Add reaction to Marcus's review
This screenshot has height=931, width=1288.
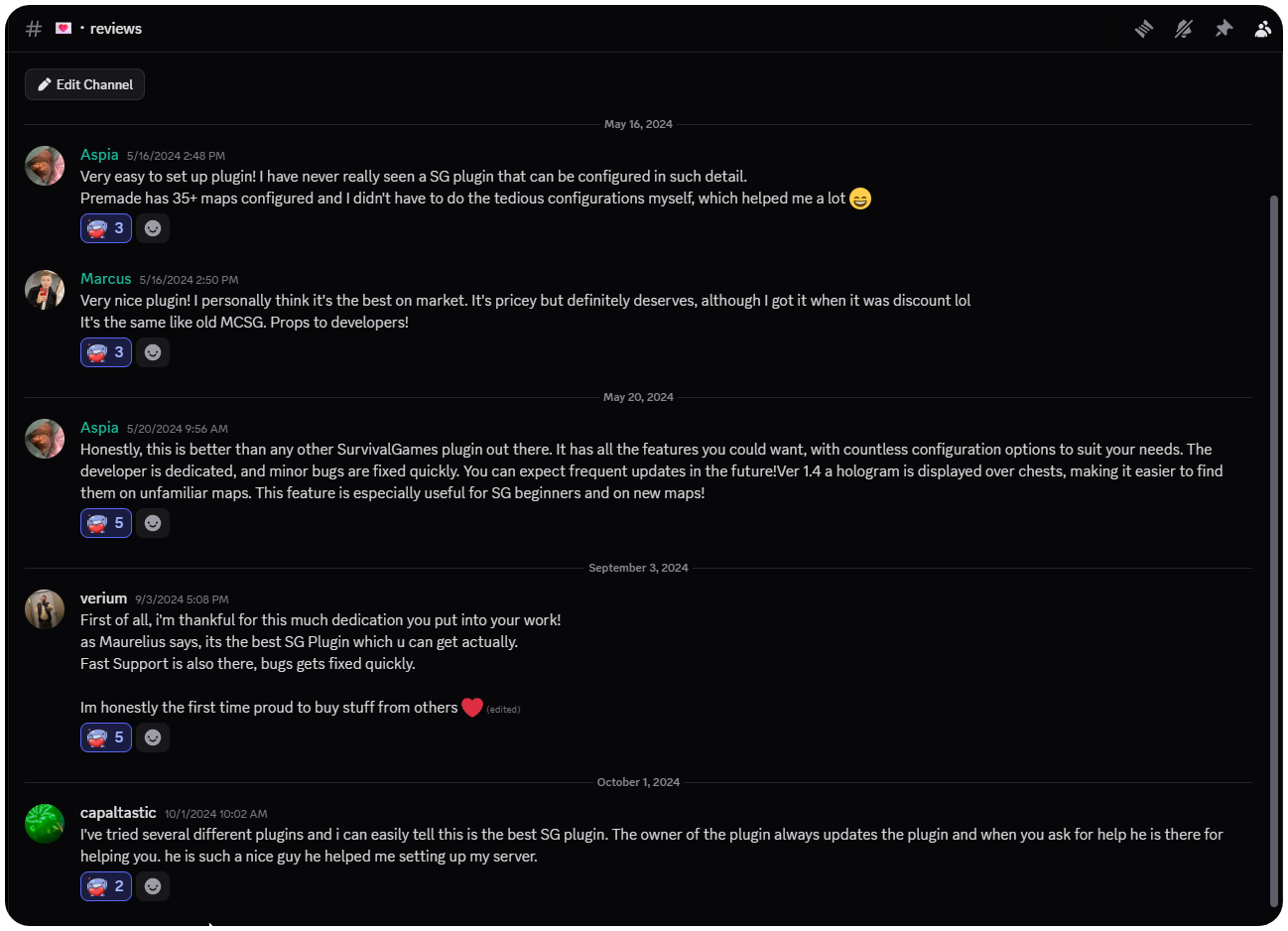(153, 352)
